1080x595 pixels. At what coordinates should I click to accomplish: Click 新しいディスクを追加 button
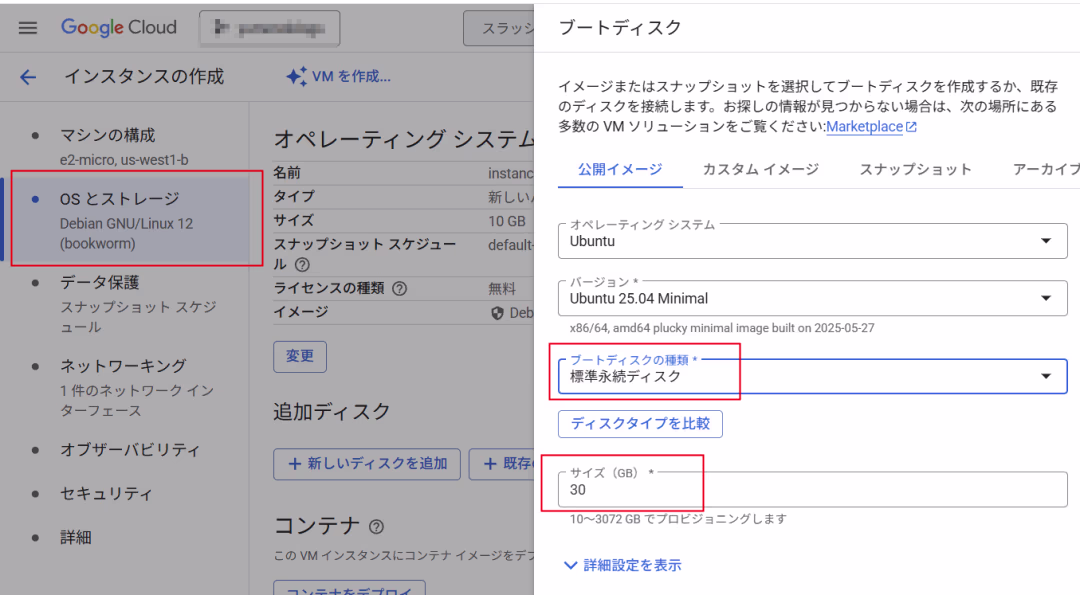[367, 463]
